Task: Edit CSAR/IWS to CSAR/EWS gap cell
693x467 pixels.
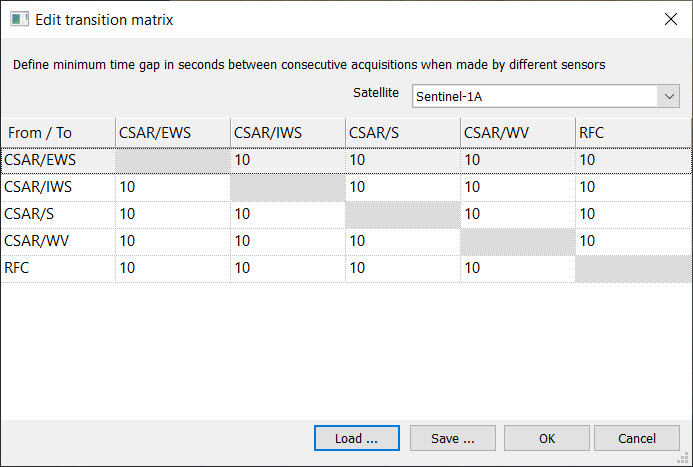Action: pyautogui.click(x=172, y=187)
